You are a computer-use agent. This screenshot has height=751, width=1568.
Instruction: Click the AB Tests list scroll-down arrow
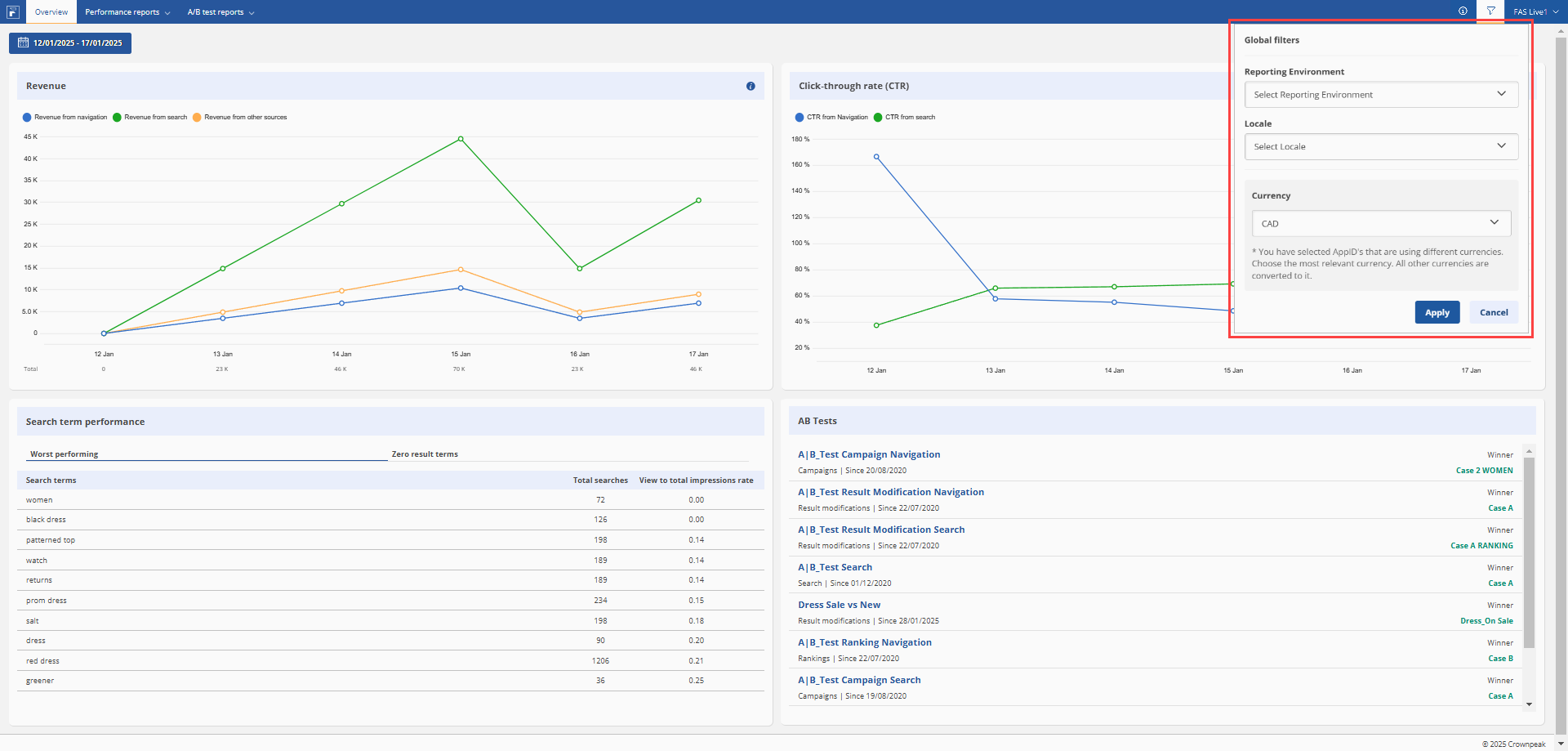[1529, 704]
